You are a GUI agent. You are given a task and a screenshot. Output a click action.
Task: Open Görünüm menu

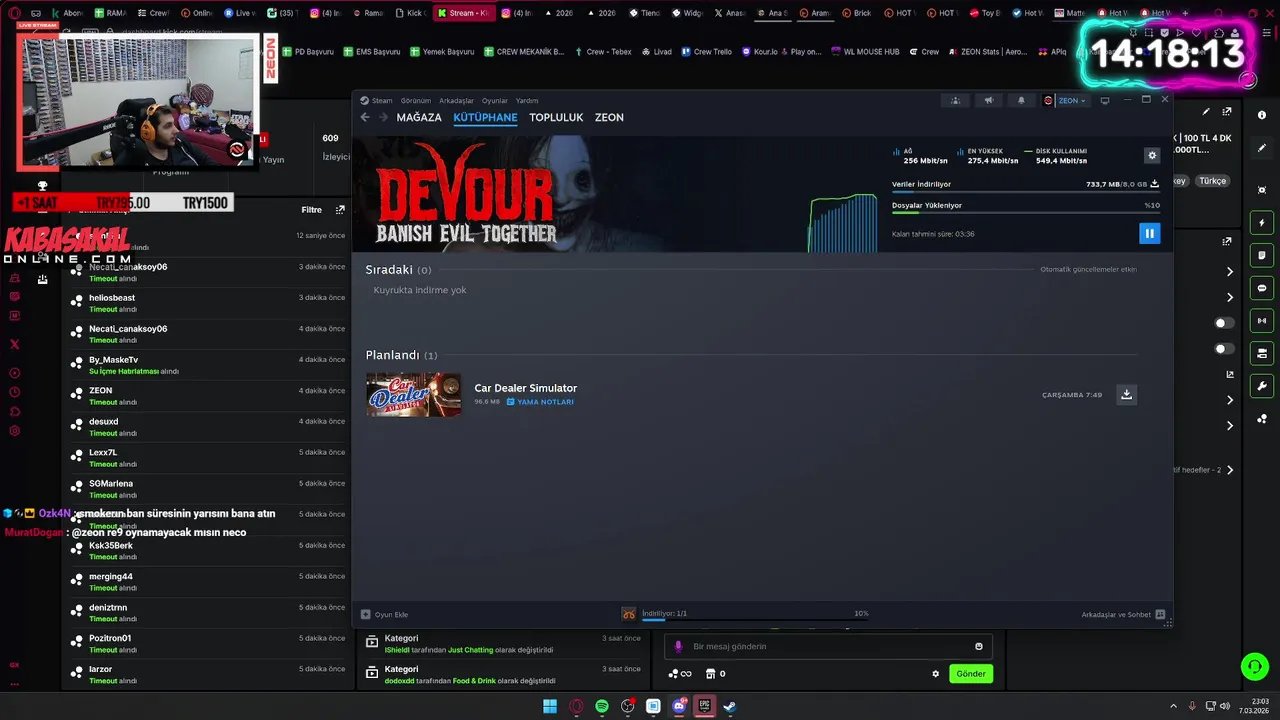tap(416, 100)
